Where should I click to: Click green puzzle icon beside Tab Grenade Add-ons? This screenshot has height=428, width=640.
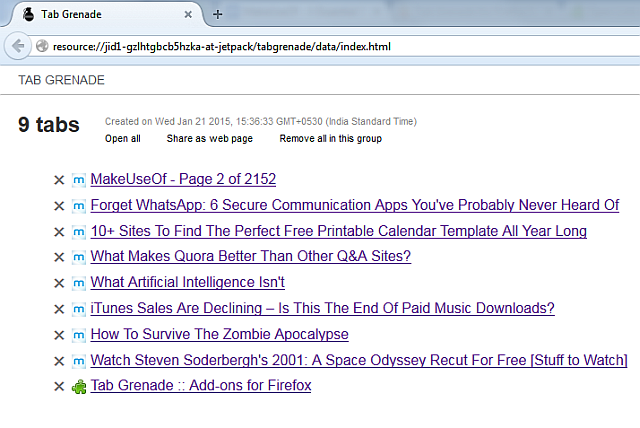(x=79, y=386)
